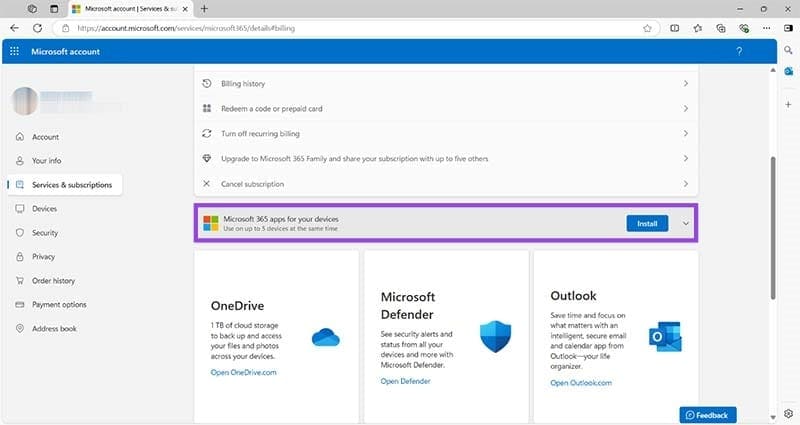Open the Defender link

pyautogui.click(x=405, y=381)
